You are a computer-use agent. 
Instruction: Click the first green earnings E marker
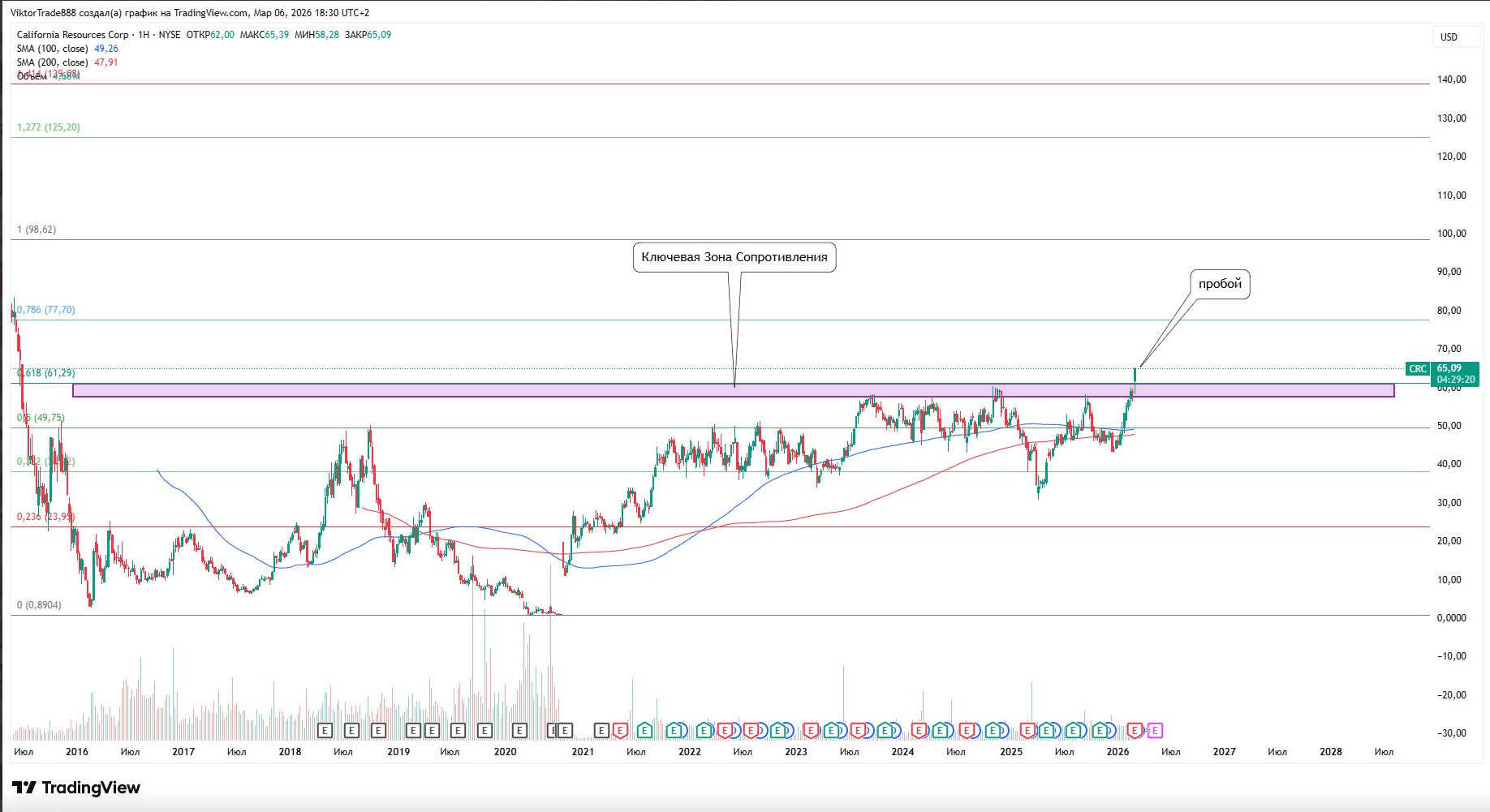point(644,731)
